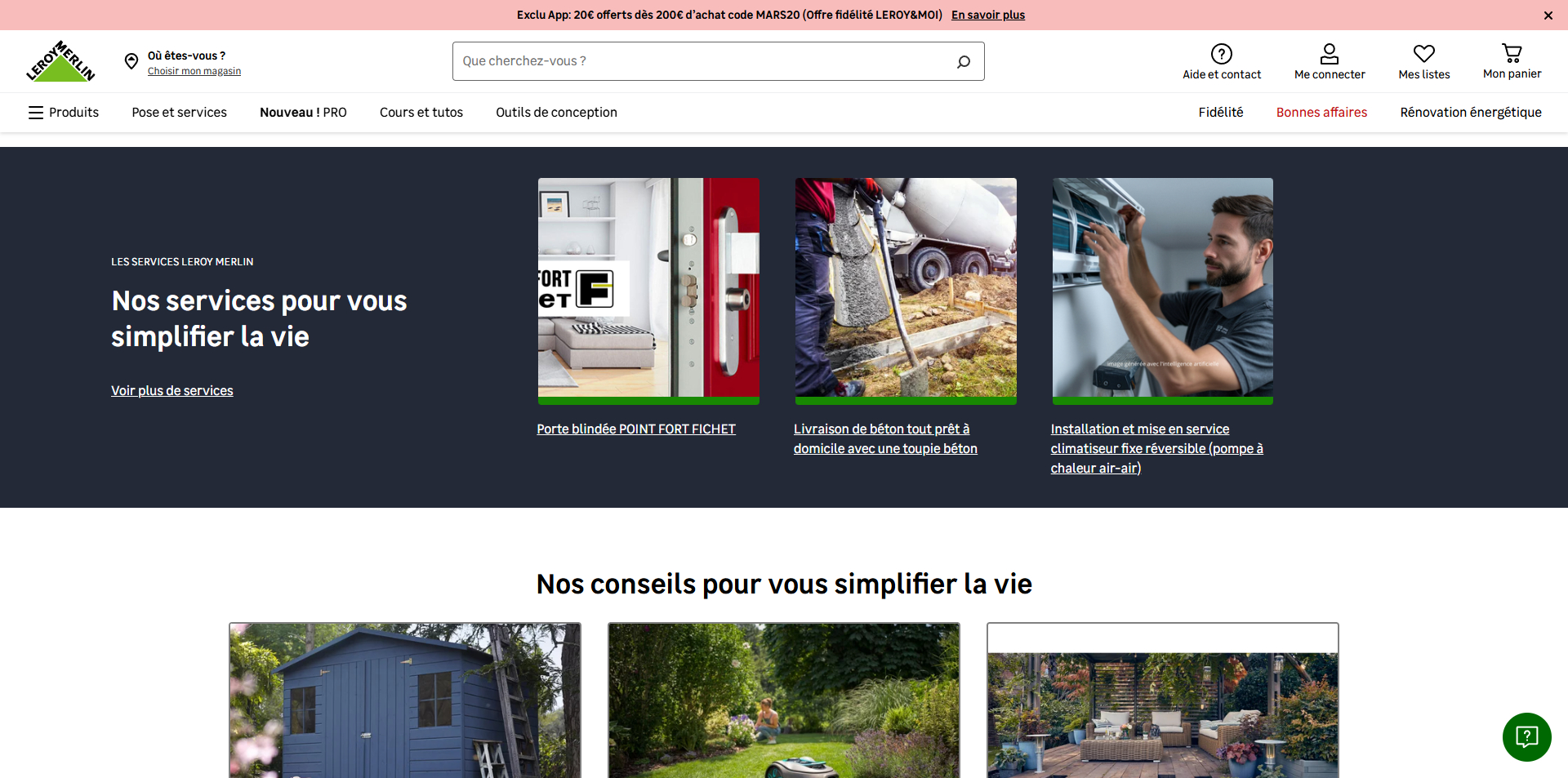Screen dimensions: 1568x778
Task: Click the location pin icon
Action: coord(131,61)
